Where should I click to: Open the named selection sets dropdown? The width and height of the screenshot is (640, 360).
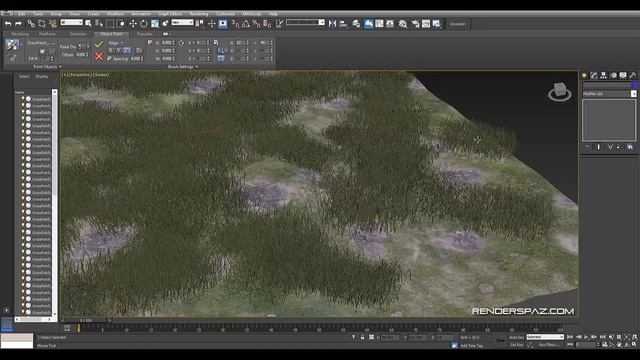305,22
